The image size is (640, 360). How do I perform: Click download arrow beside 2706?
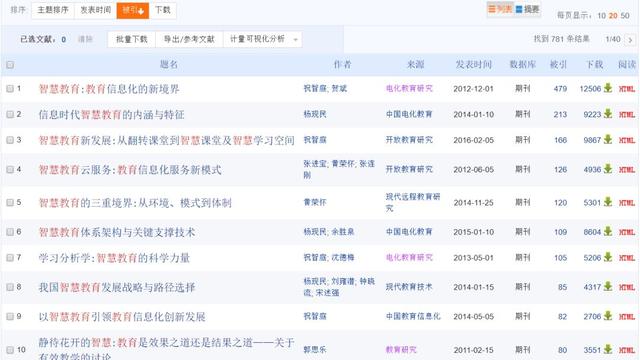pos(608,316)
